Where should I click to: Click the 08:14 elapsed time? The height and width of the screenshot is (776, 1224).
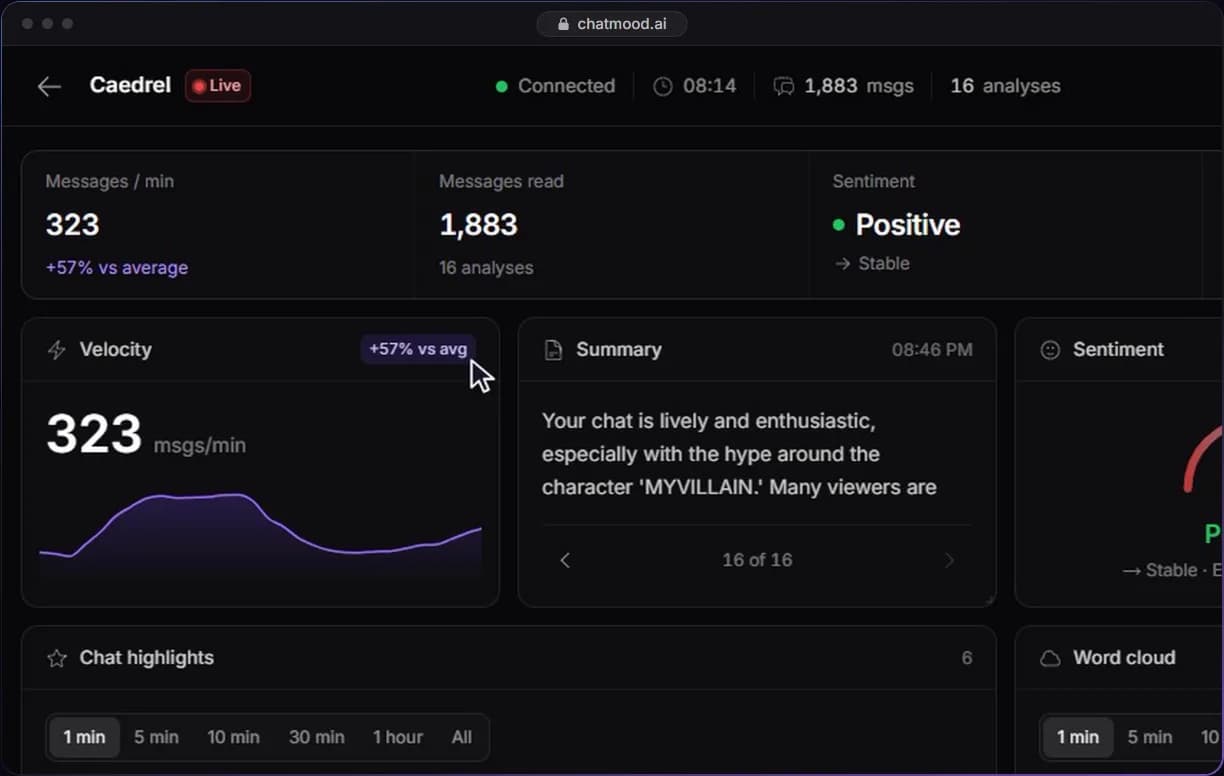pyautogui.click(x=709, y=86)
